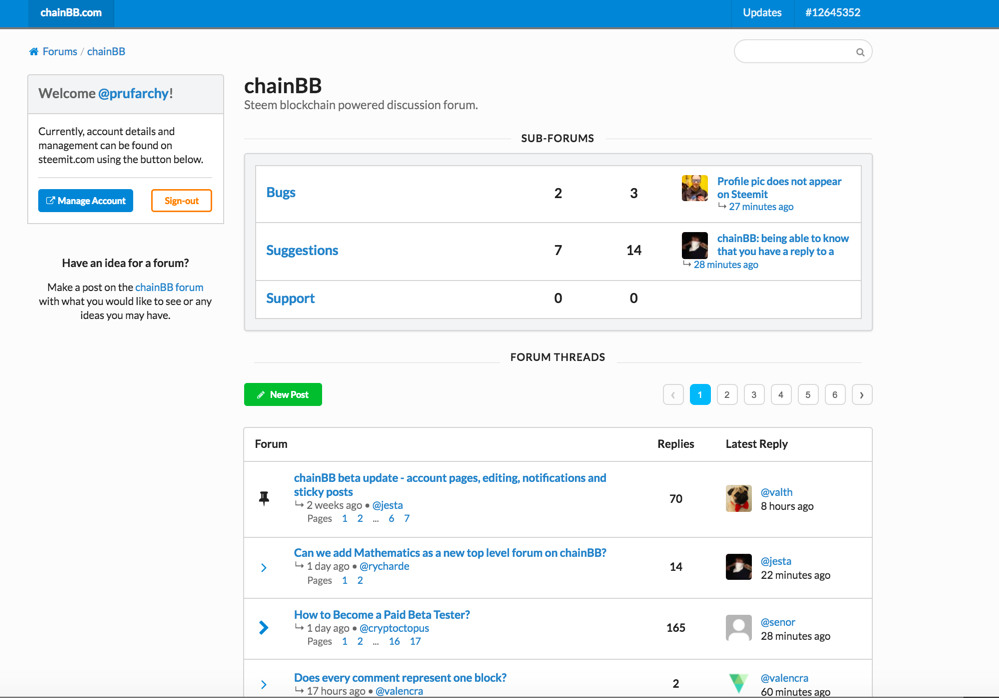The width and height of the screenshot is (999, 698).
Task: Click the search magnifier icon
Action: point(860,52)
